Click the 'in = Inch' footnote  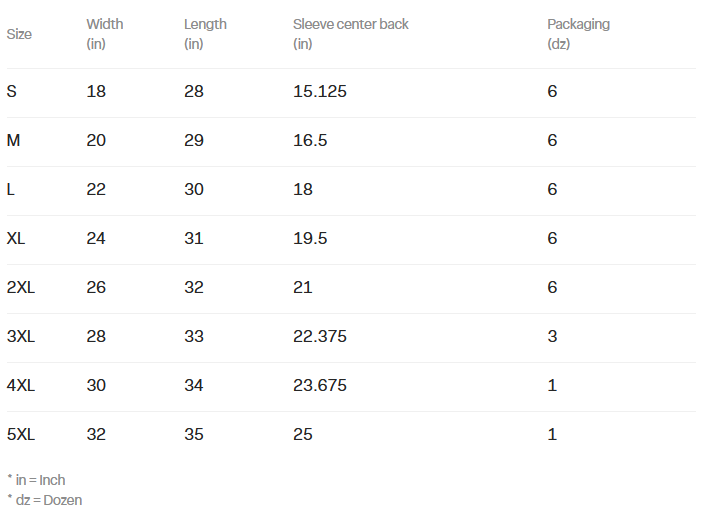click(36, 480)
